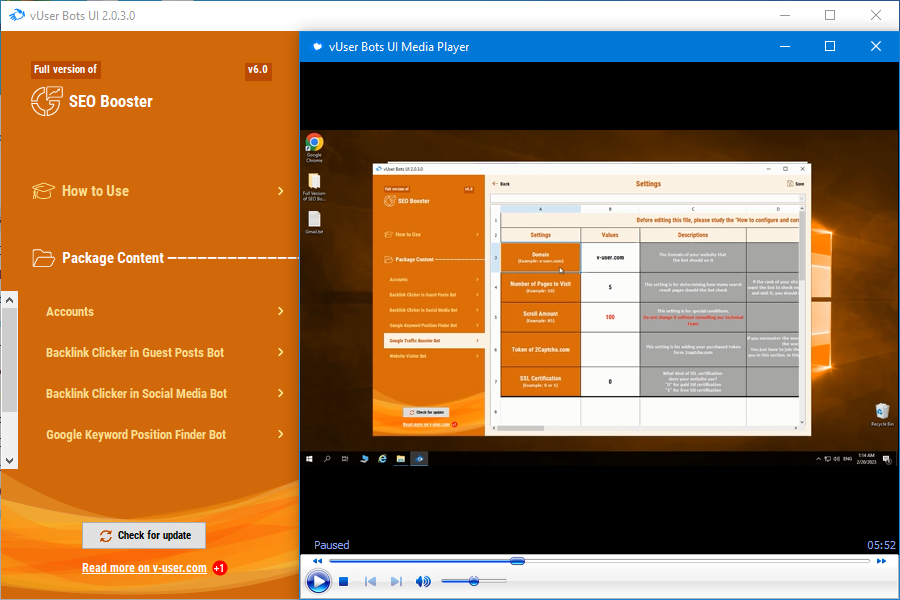This screenshot has width=900, height=600.
Task: Play the paused tutorial video
Action: coord(318,582)
